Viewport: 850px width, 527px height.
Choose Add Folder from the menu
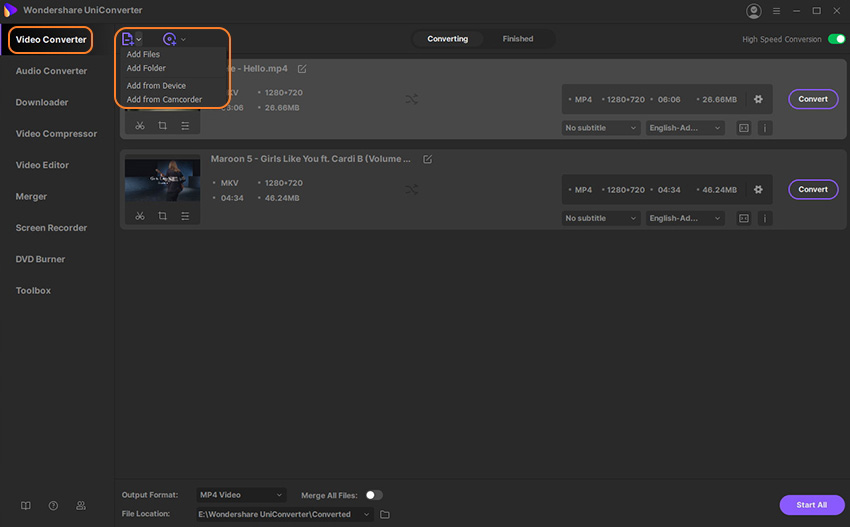click(146, 68)
